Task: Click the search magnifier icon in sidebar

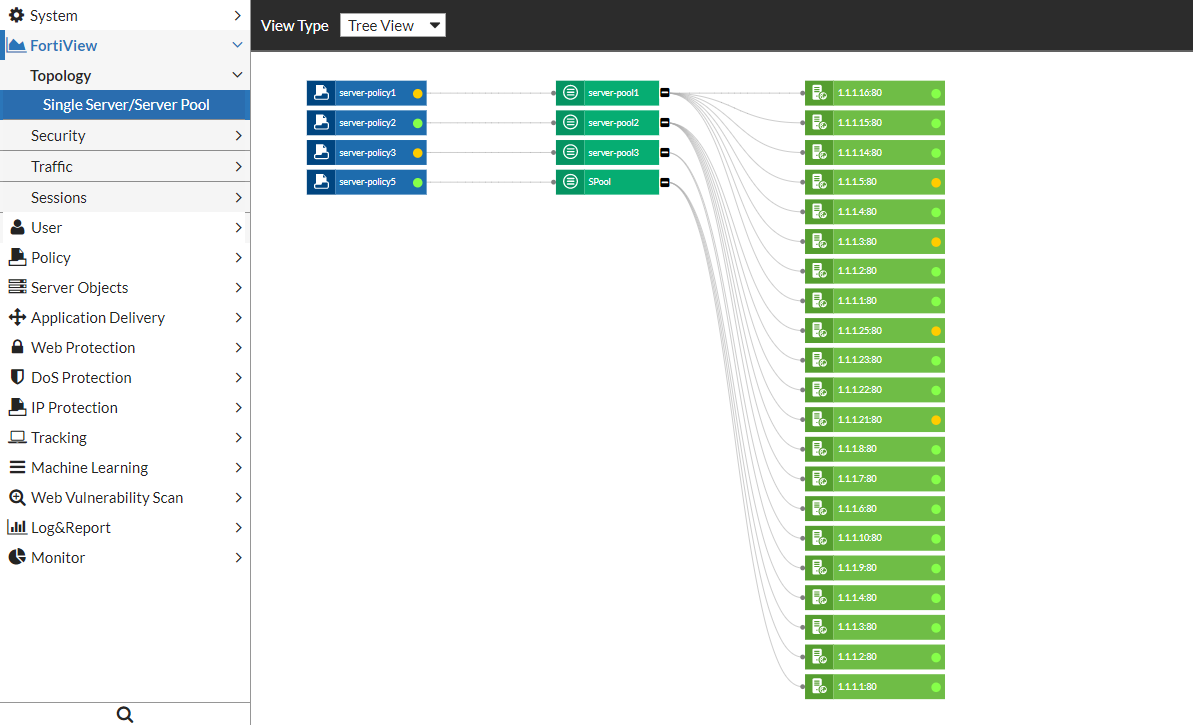Action: [125, 714]
